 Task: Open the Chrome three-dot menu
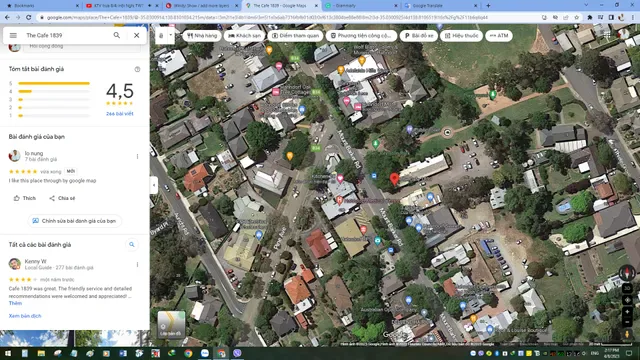point(632,18)
